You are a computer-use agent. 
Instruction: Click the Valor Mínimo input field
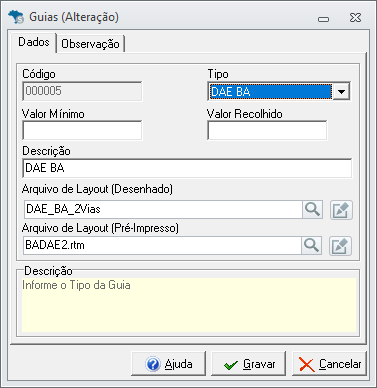[82, 130]
